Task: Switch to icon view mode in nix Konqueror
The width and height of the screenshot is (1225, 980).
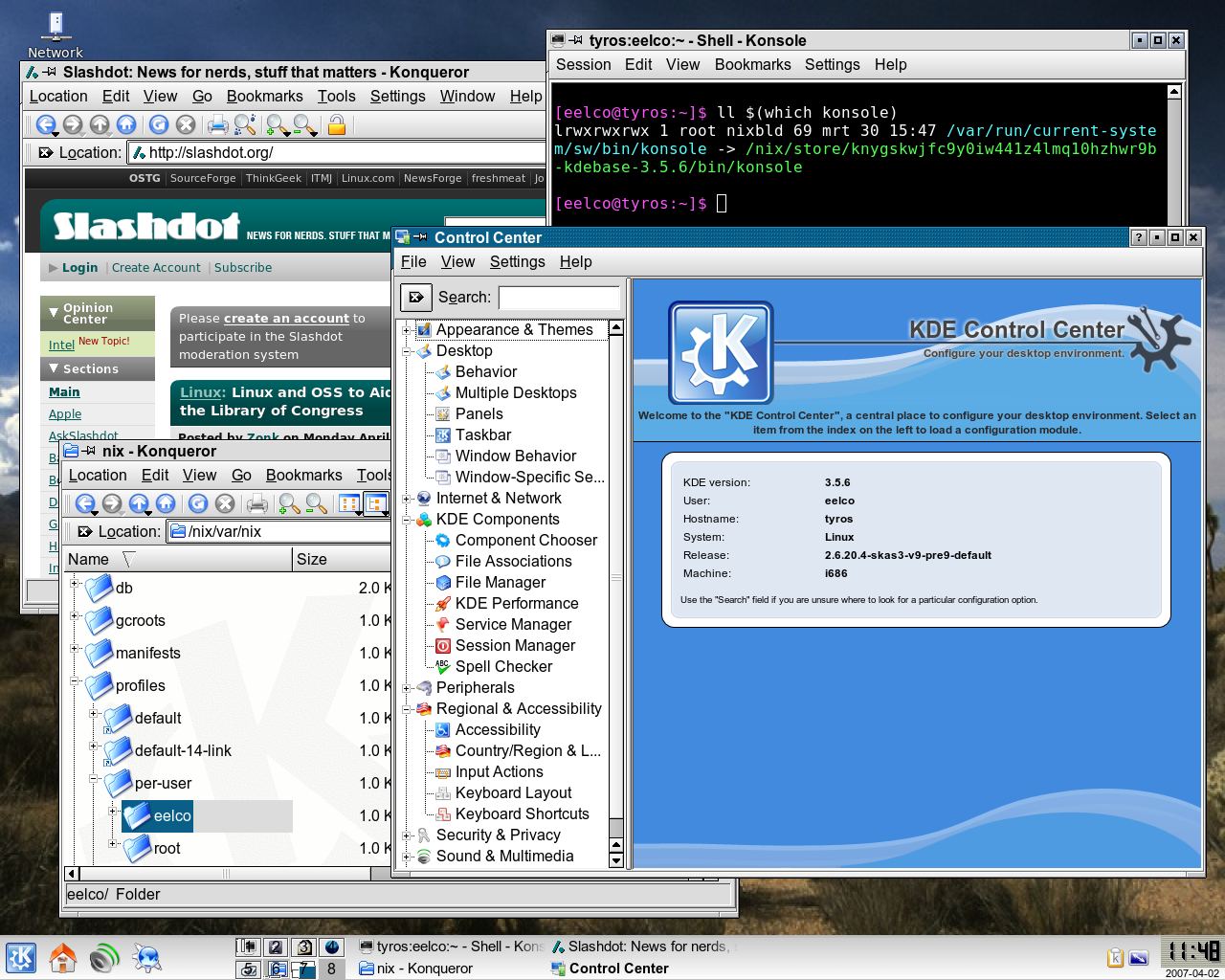Action: [x=348, y=503]
